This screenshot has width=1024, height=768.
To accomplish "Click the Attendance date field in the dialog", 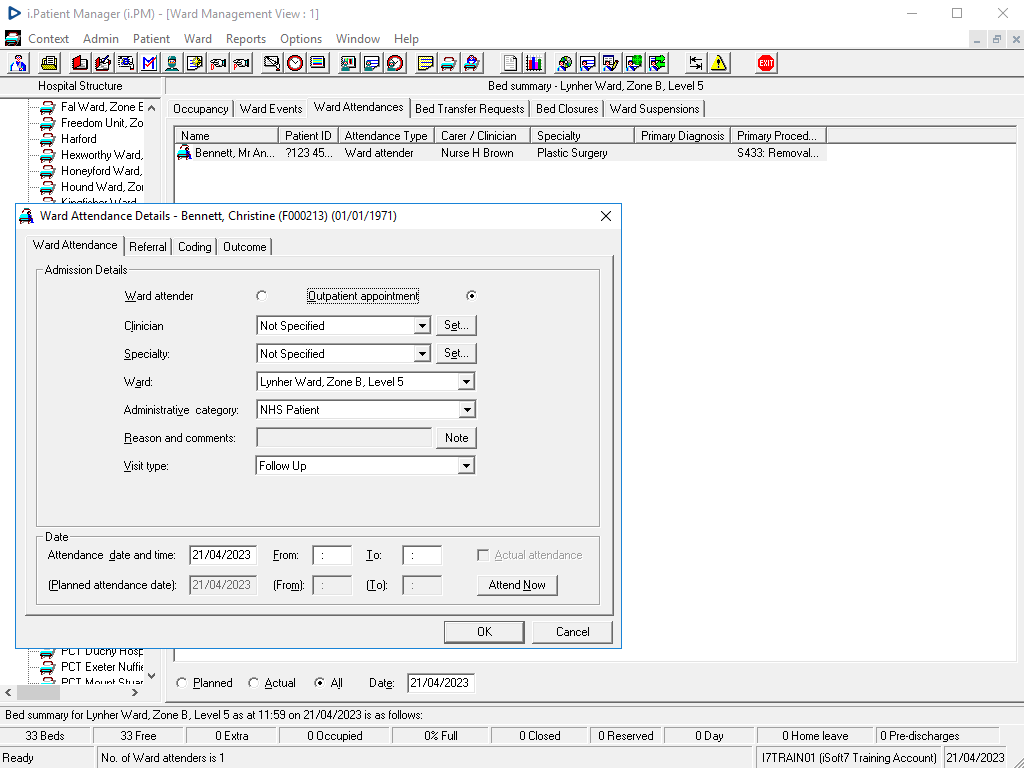I will [223, 555].
